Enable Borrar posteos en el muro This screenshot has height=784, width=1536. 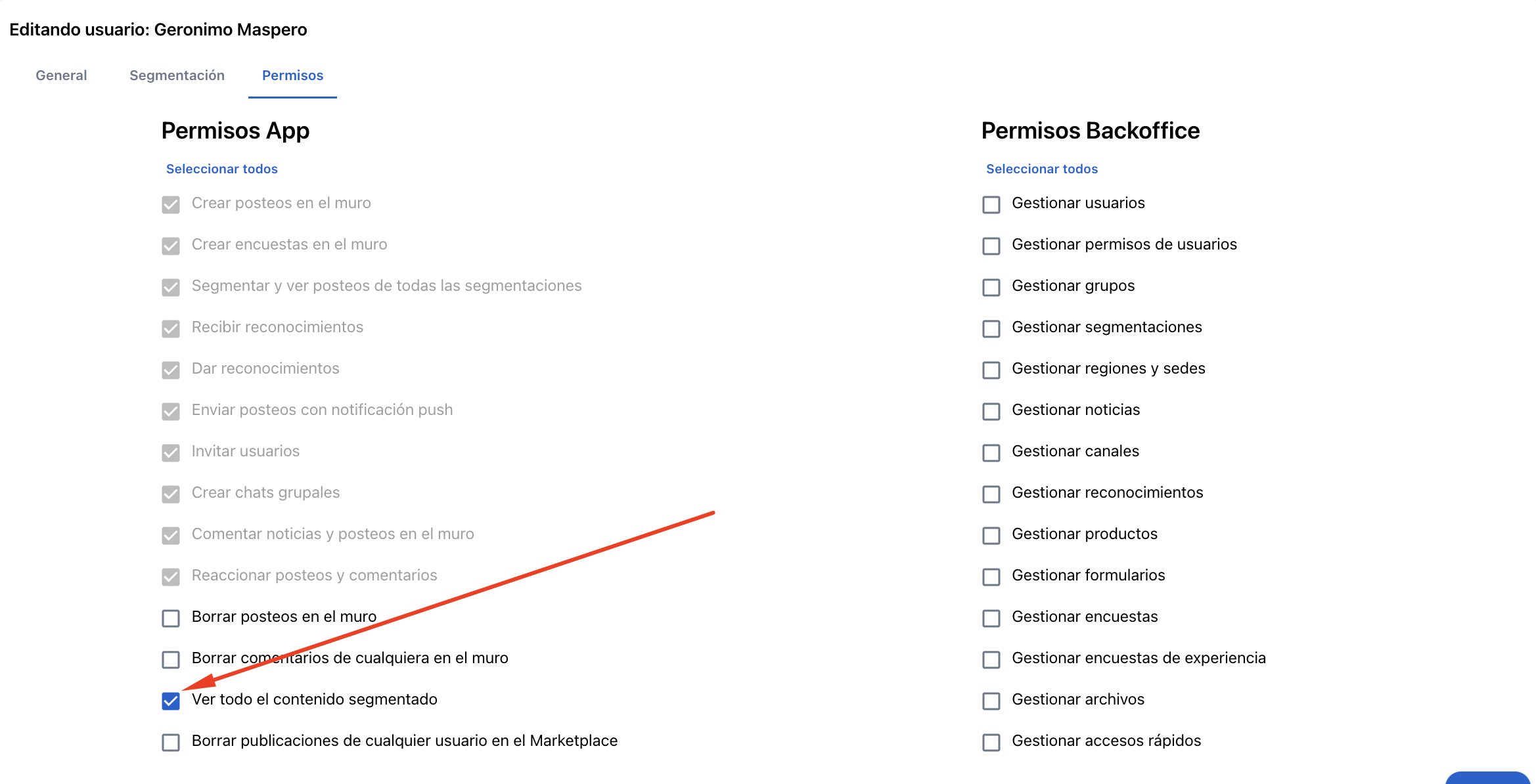[x=171, y=619]
